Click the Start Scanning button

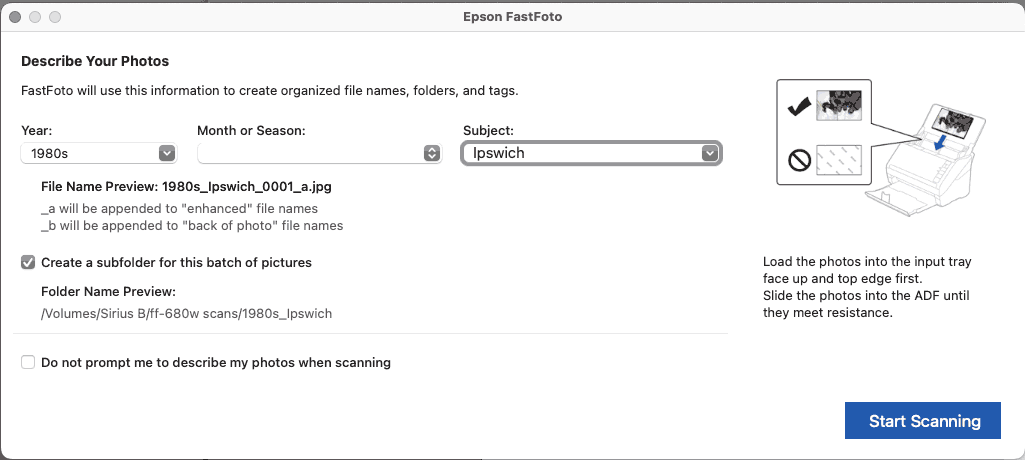[922, 420]
